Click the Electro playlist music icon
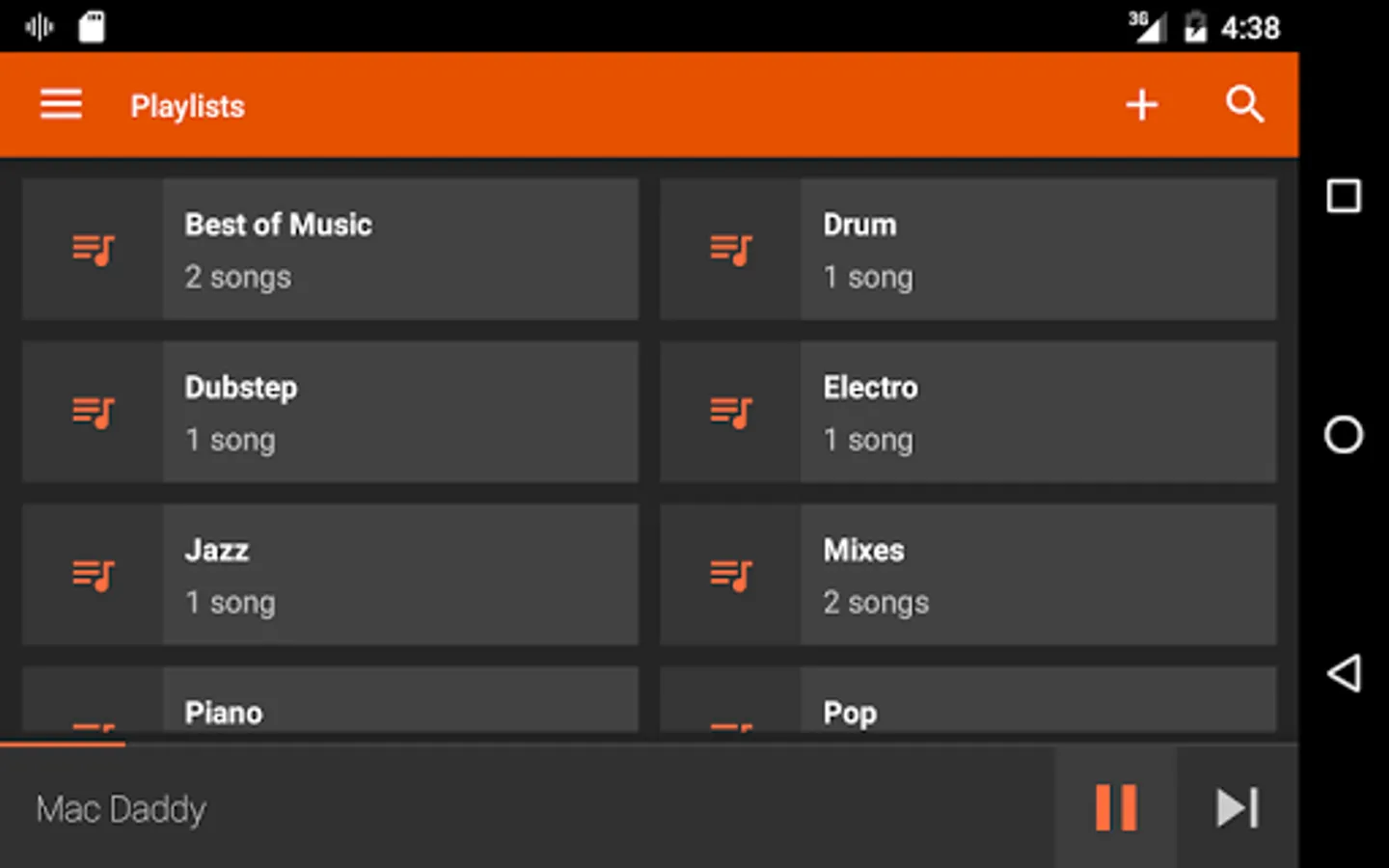 pyautogui.click(x=731, y=412)
